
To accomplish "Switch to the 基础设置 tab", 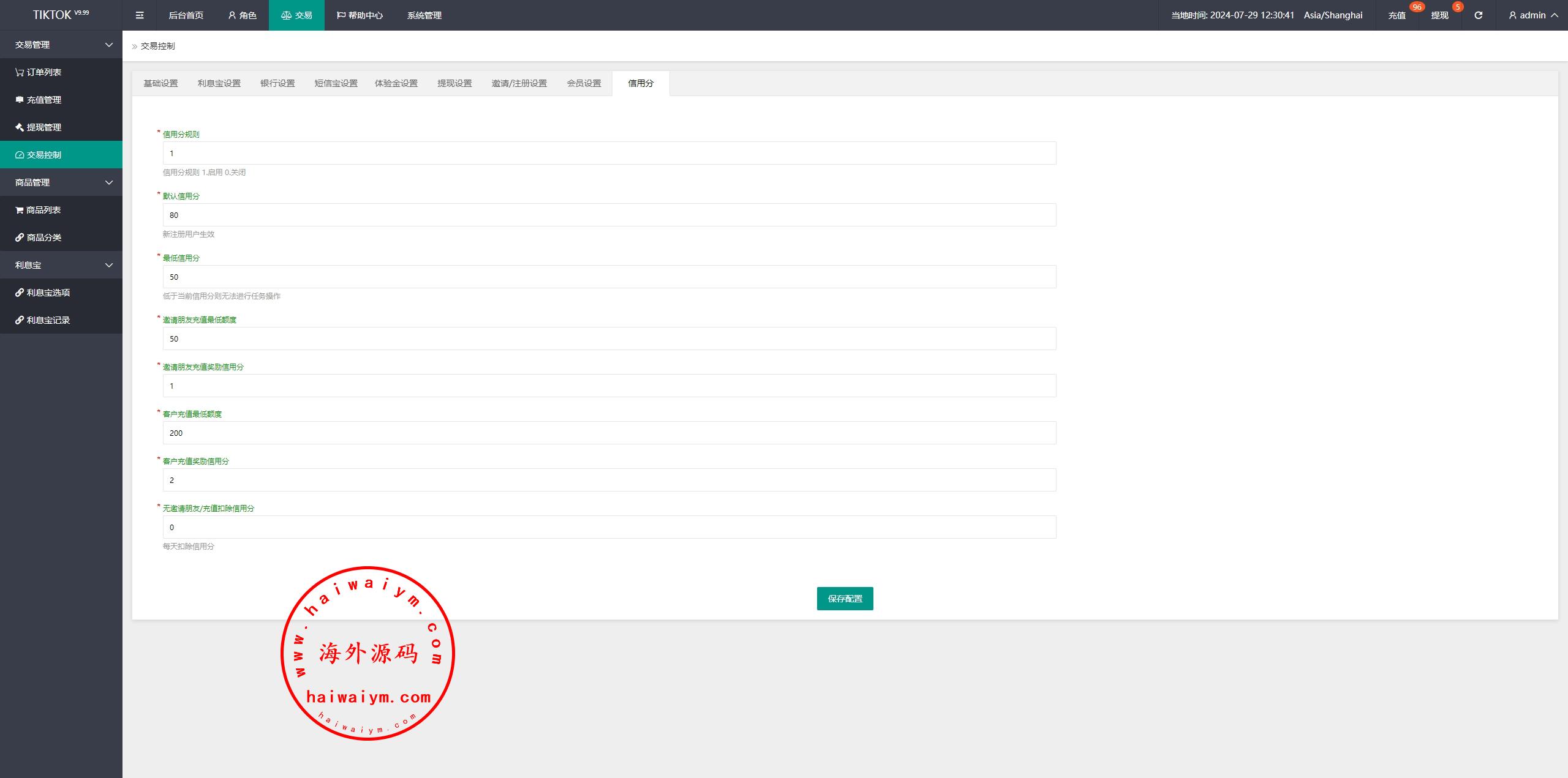I will click(x=160, y=83).
